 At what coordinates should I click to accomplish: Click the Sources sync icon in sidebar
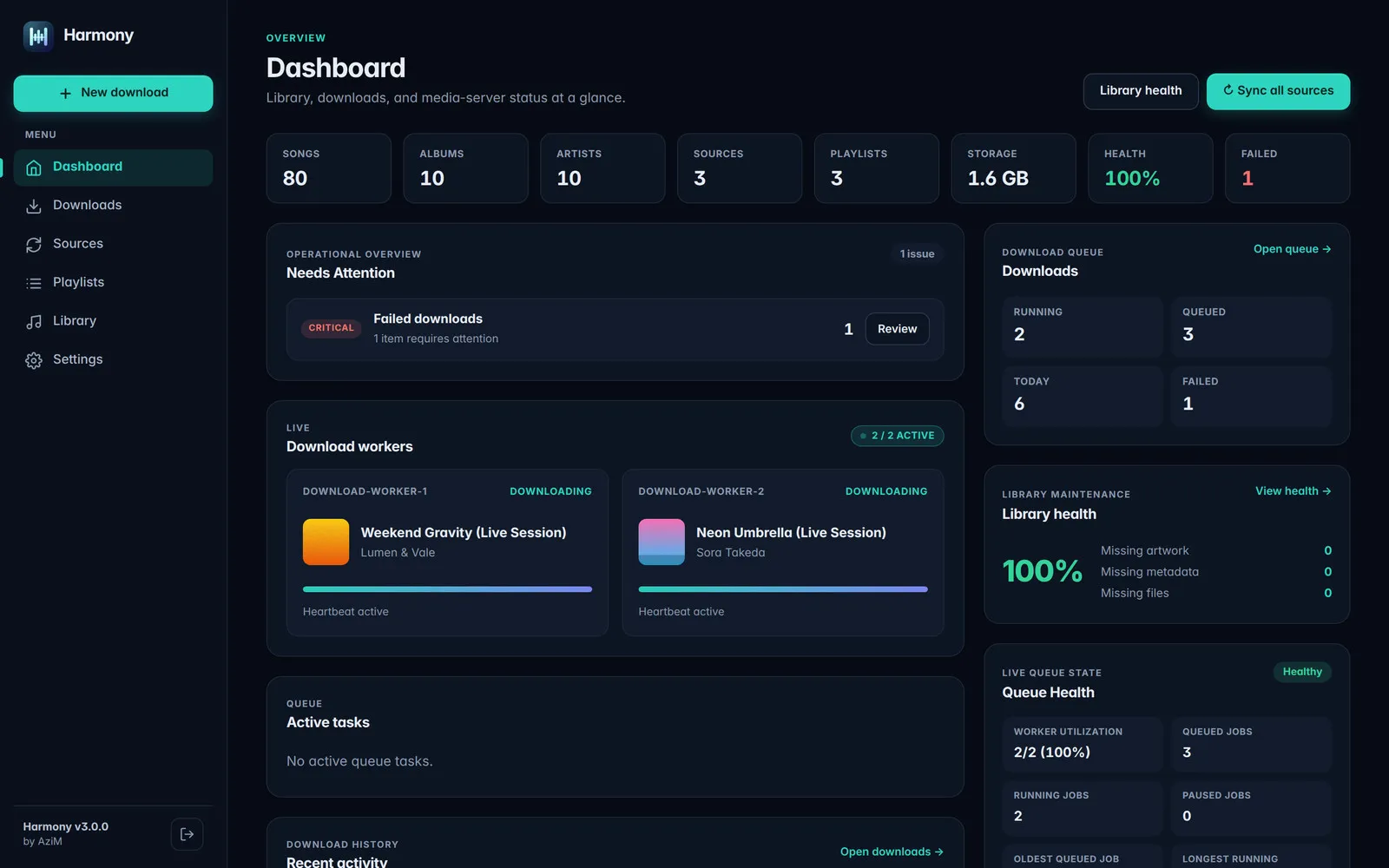34,245
